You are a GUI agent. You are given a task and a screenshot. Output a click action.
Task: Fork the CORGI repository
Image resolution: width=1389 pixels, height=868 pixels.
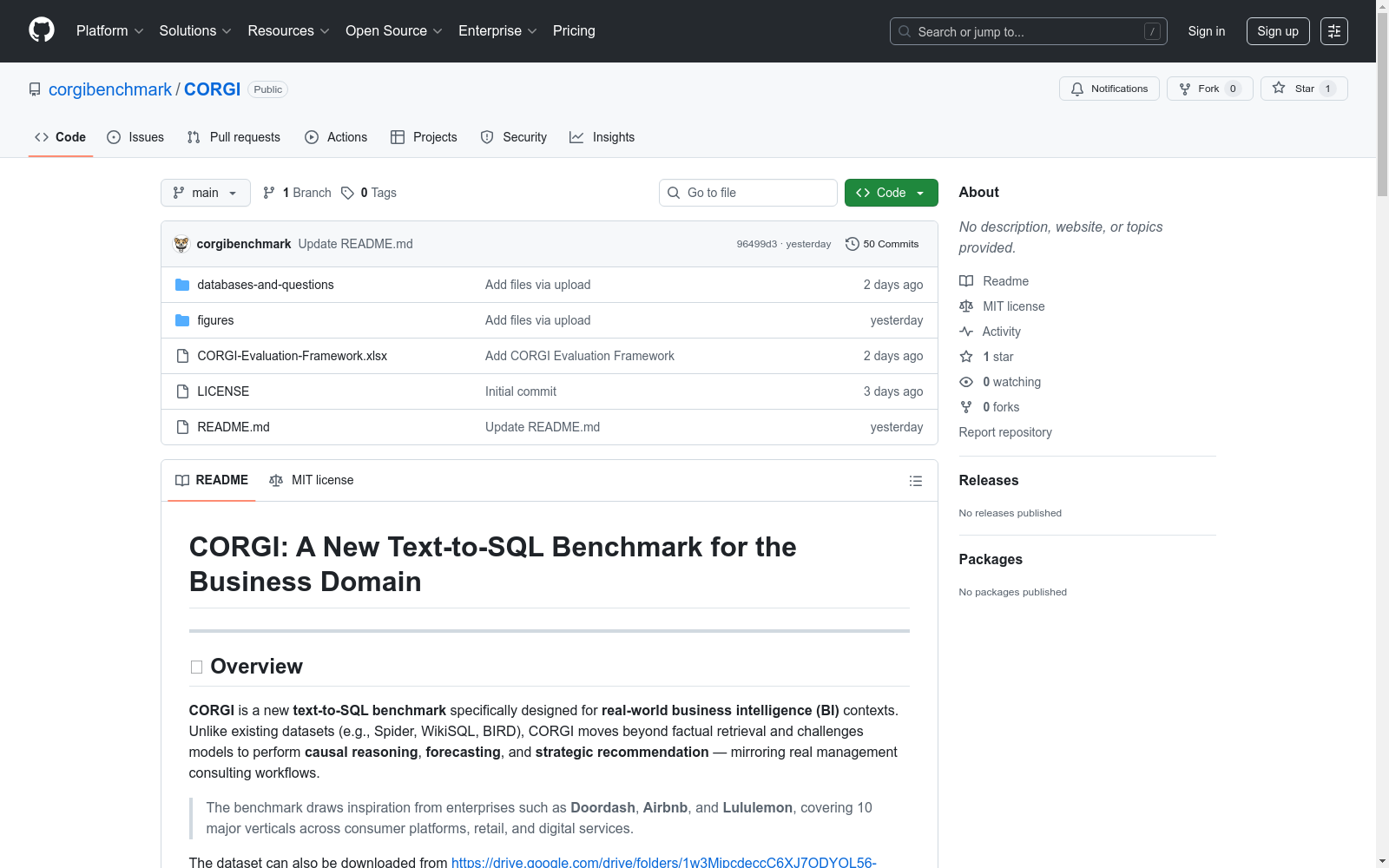click(x=1209, y=89)
